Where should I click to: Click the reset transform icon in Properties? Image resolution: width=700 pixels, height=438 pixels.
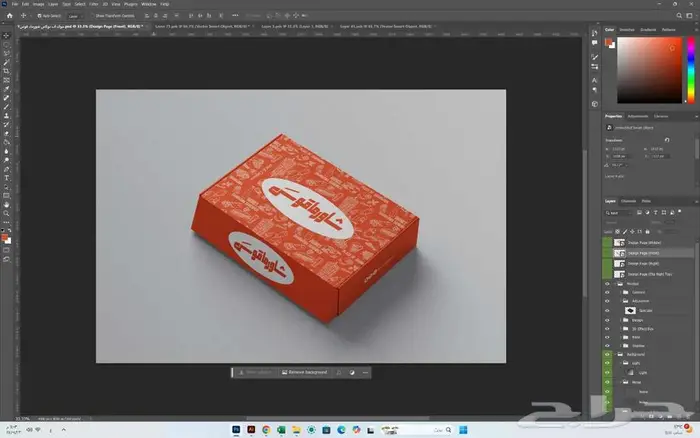pos(667,140)
